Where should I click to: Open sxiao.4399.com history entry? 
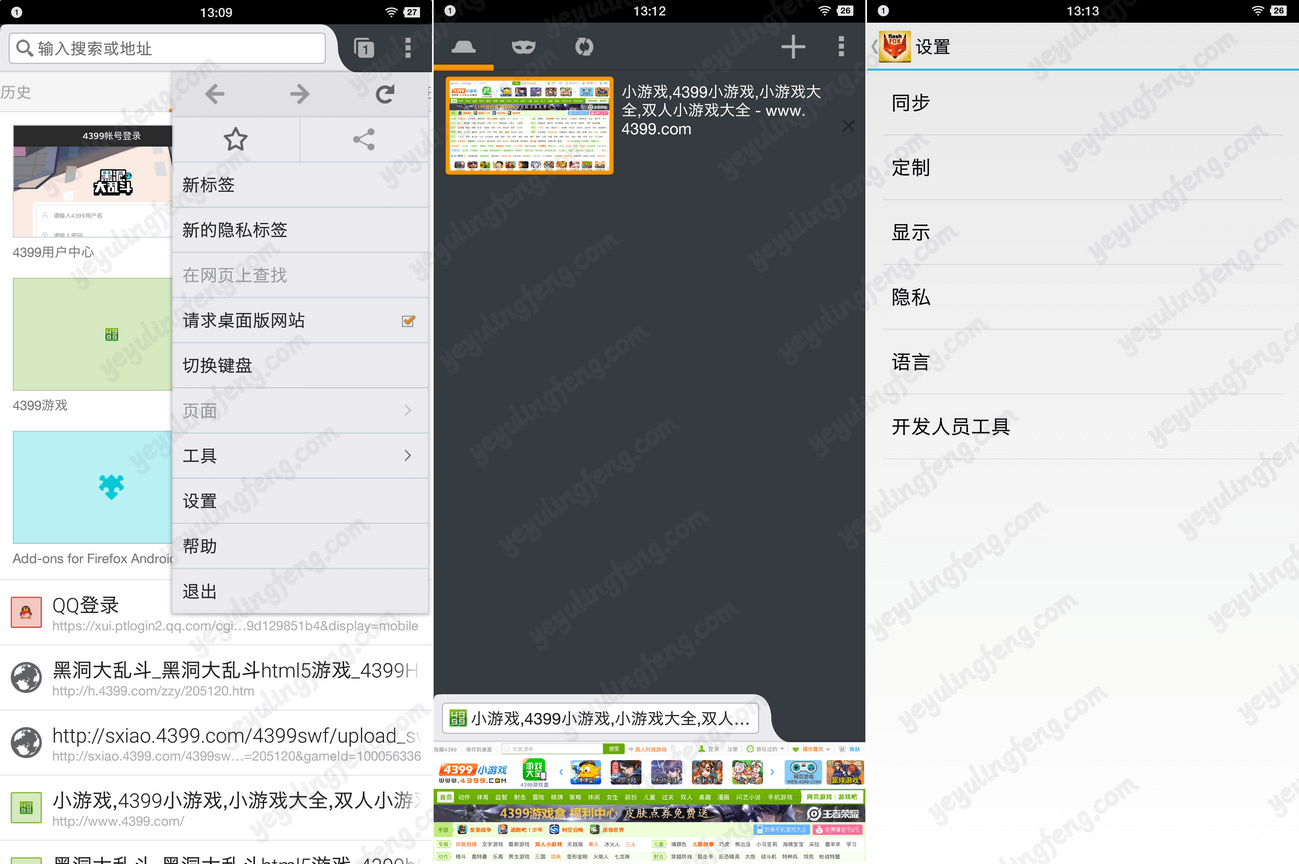[216, 744]
